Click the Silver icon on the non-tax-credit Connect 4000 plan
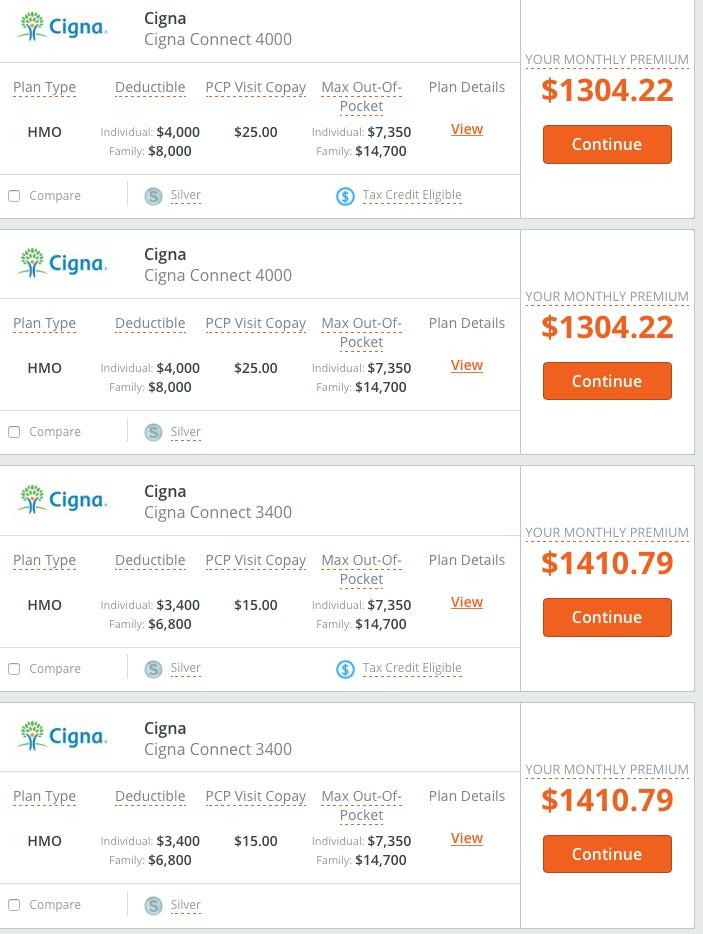This screenshot has height=934, width=703. [153, 432]
